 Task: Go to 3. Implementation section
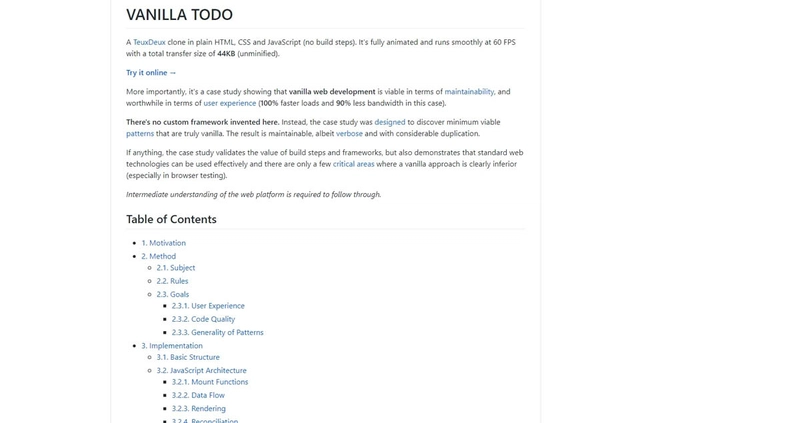point(171,346)
